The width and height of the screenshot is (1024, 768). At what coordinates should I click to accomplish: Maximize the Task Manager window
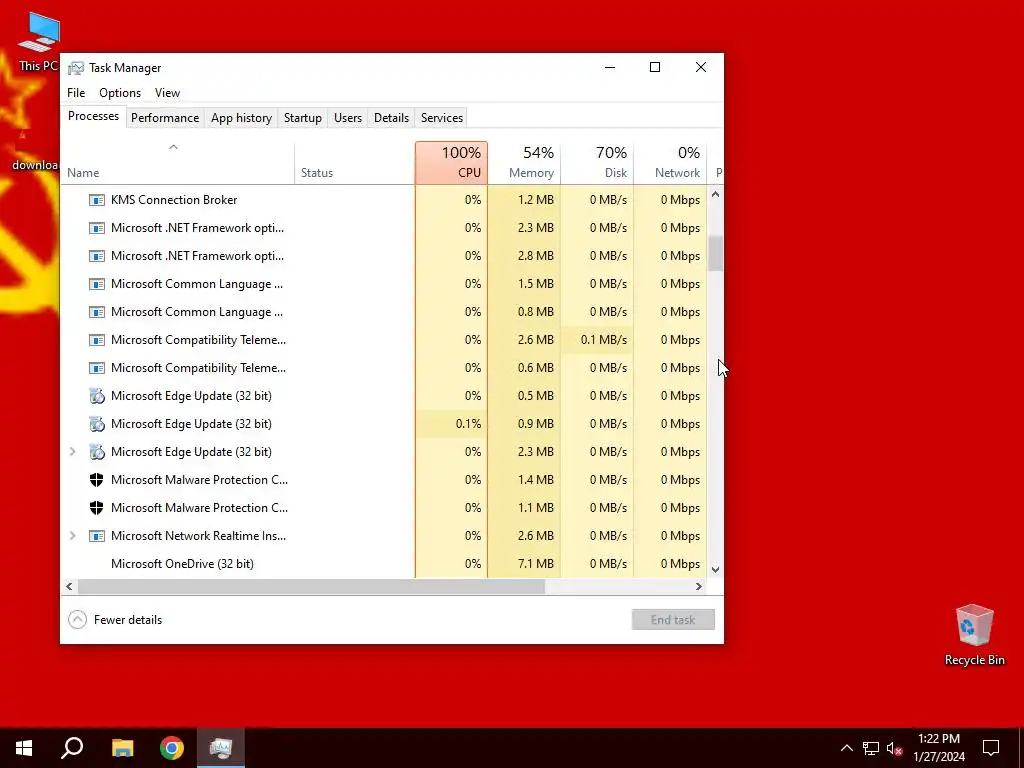pos(655,67)
